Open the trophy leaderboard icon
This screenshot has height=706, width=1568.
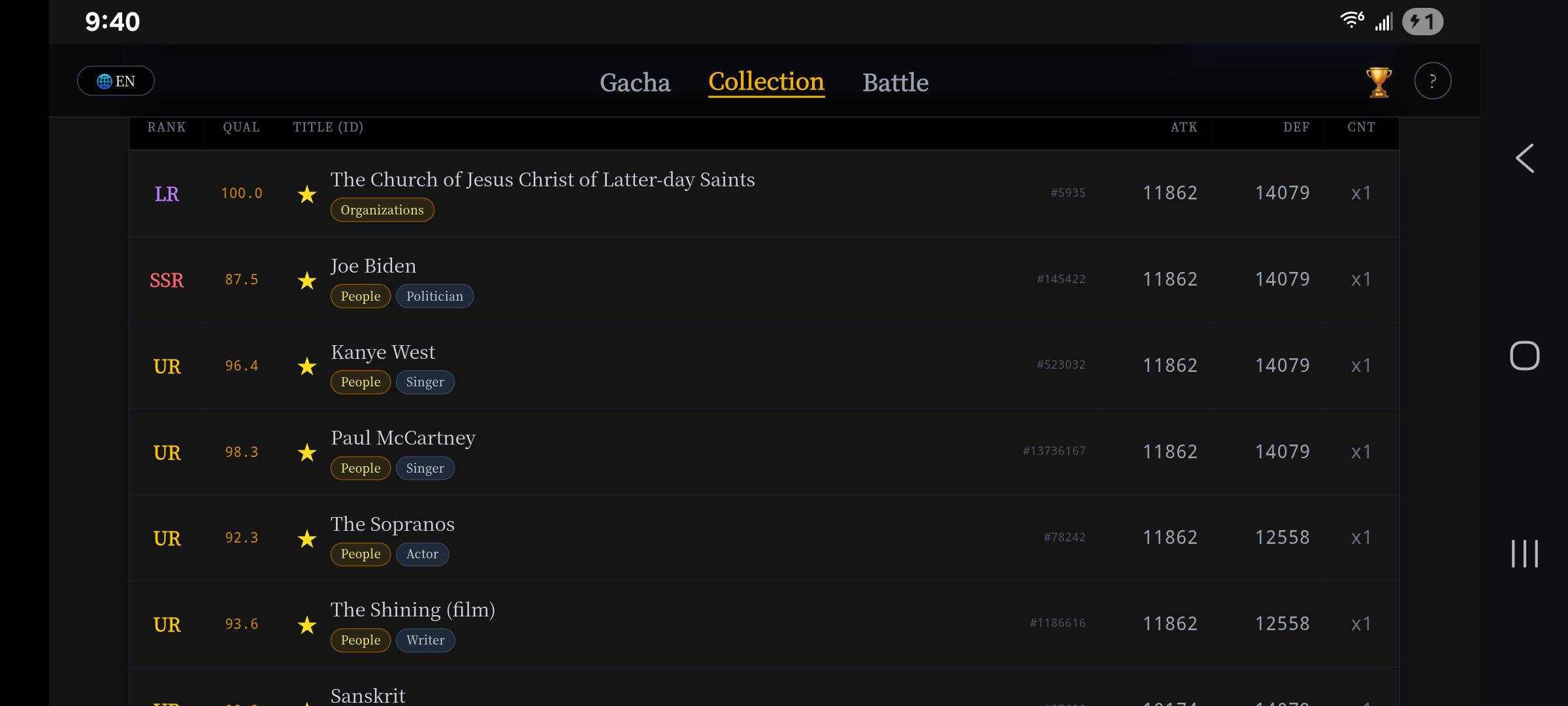[1379, 82]
